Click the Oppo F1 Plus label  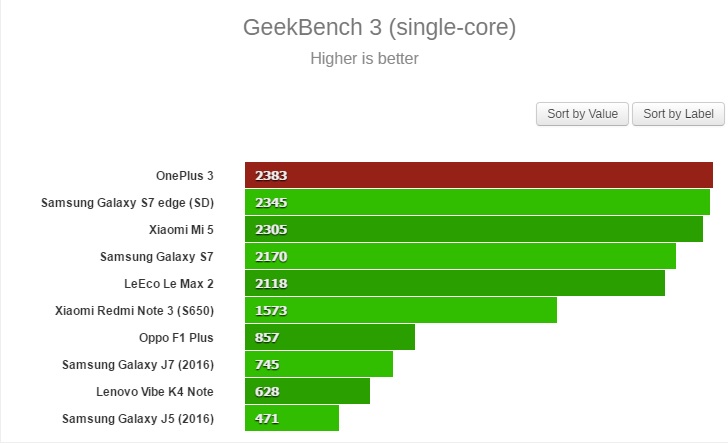tap(176, 337)
